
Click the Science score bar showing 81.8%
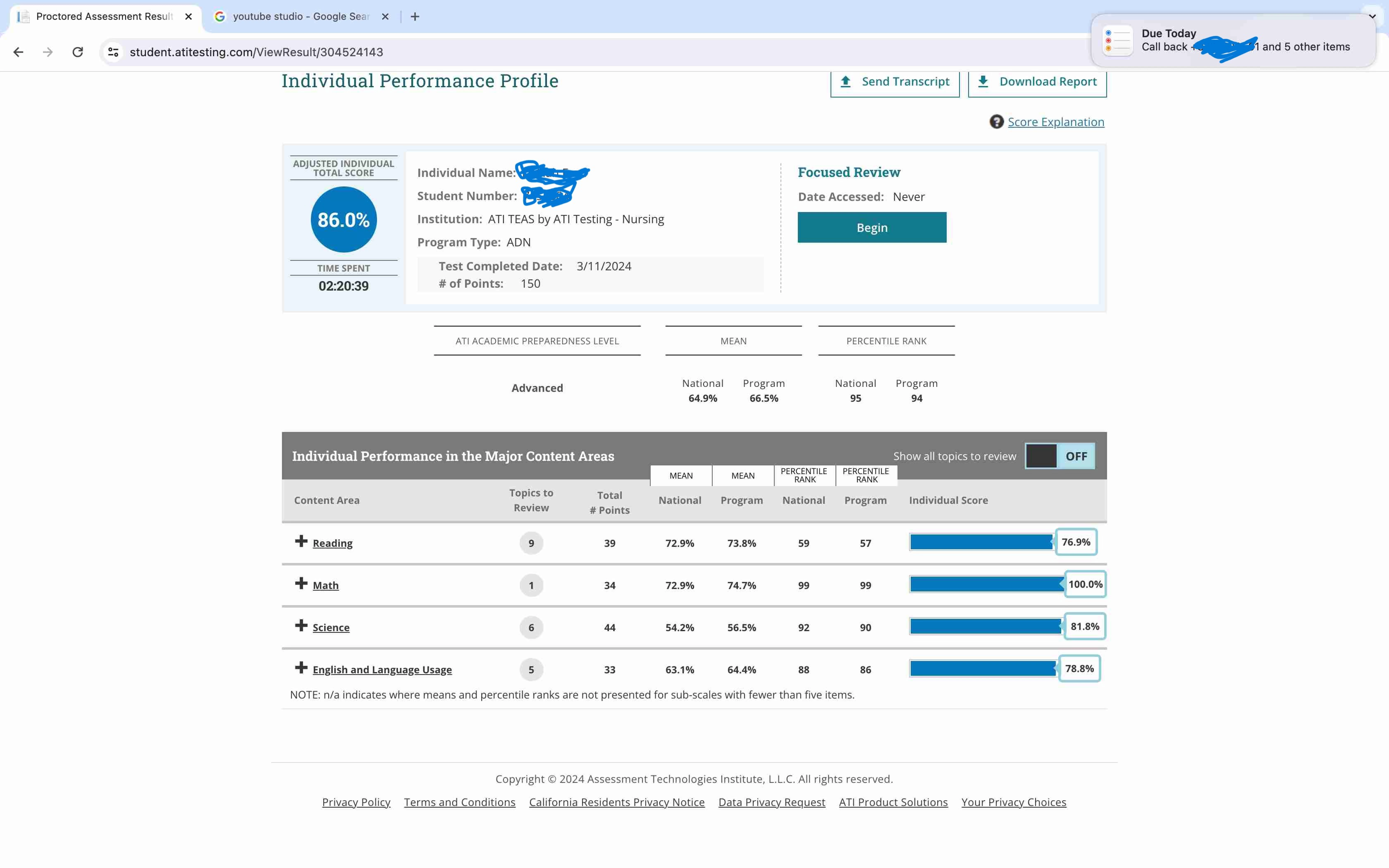pyautogui.click(x=986, y=626)
